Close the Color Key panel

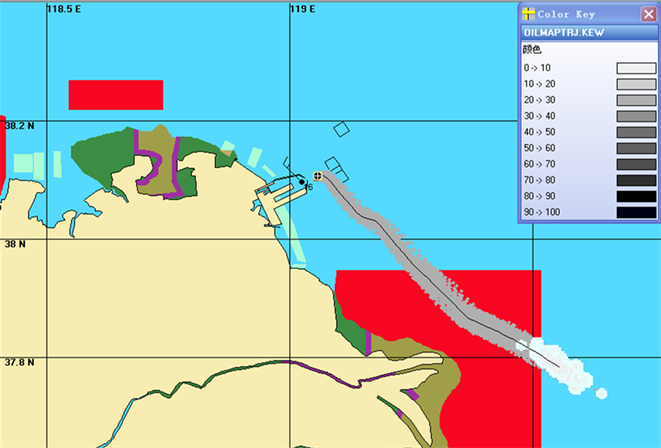(648, 14)
